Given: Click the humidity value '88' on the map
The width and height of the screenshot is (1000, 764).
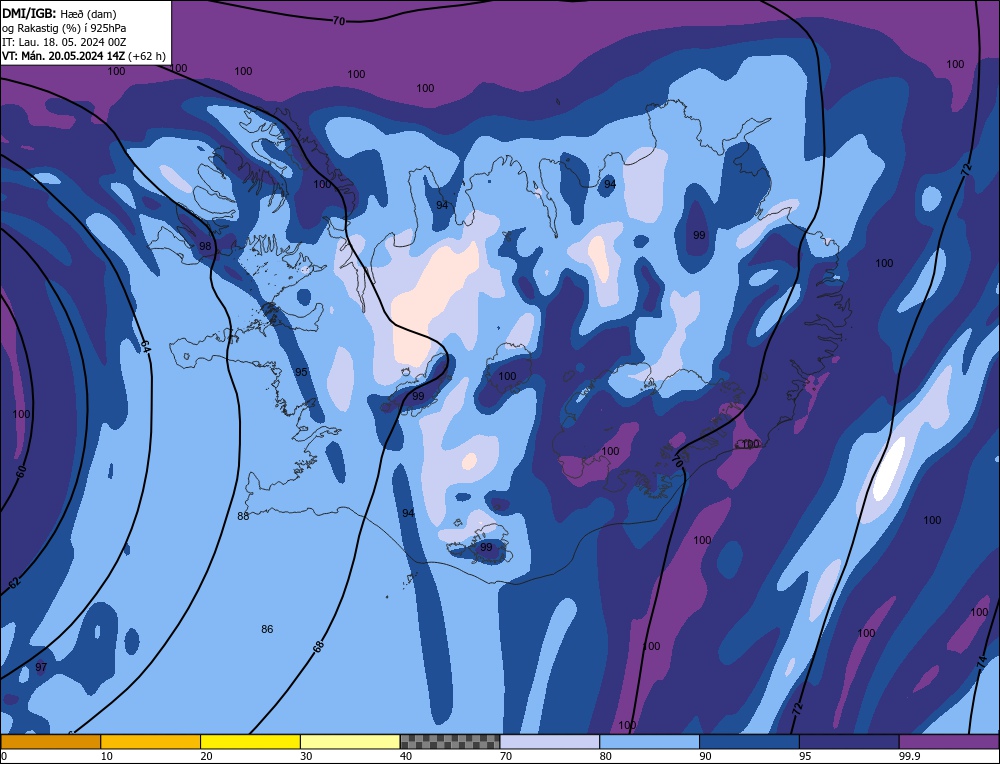Looking at the screenshot, I should click(243, 516).
